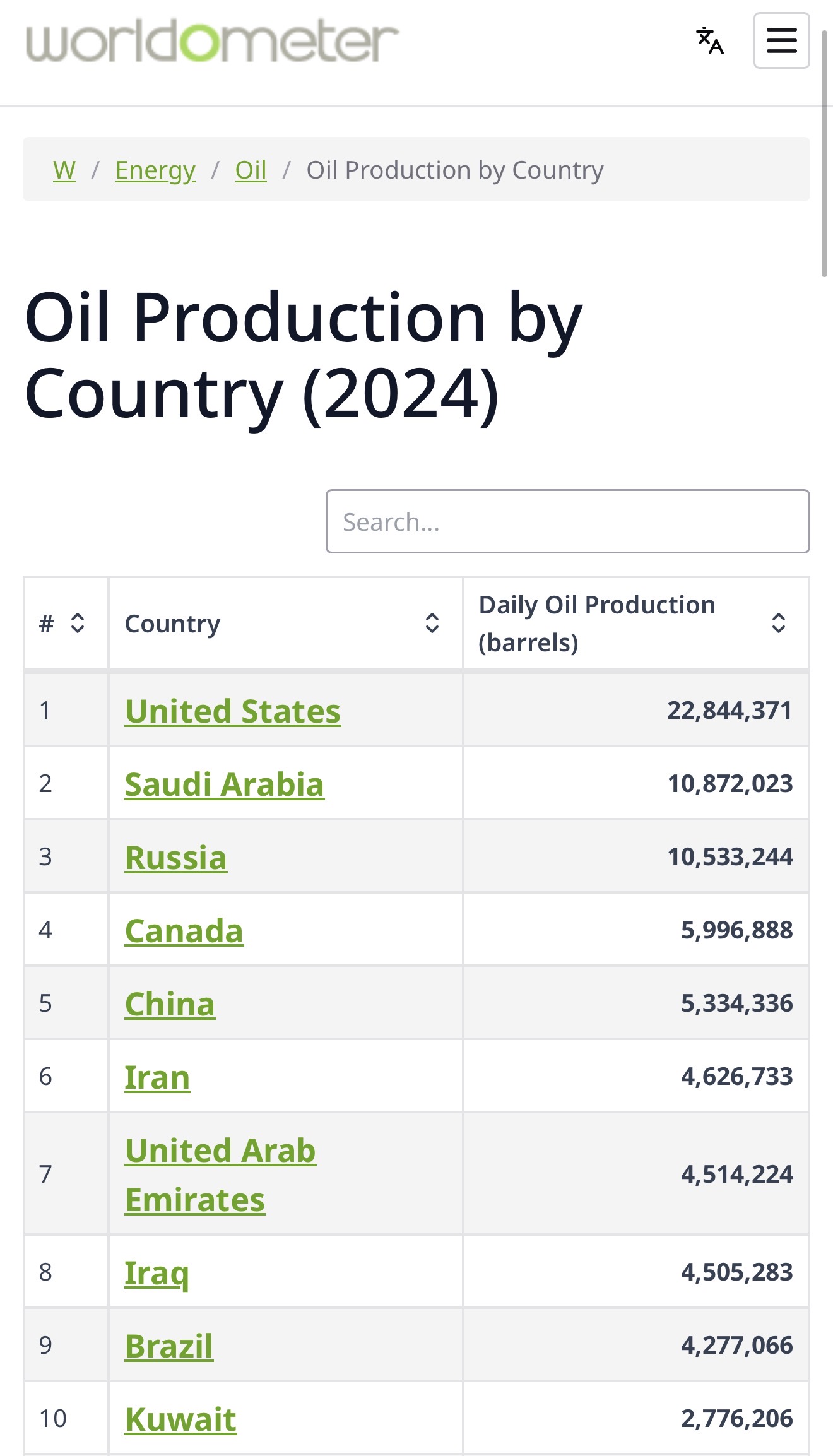Click the Iran link
Screen dimensions: 833x1456
coord(157,1077)
